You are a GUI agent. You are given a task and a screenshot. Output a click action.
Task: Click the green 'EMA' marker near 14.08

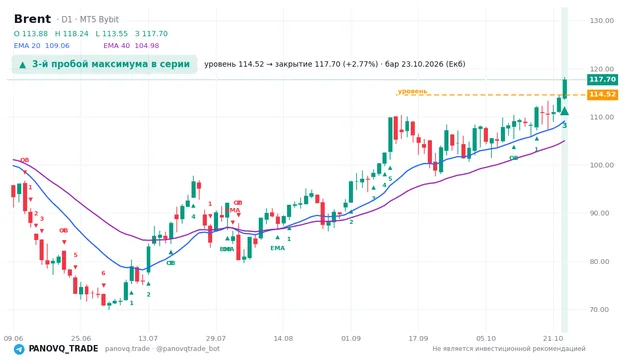coord(278,248)
